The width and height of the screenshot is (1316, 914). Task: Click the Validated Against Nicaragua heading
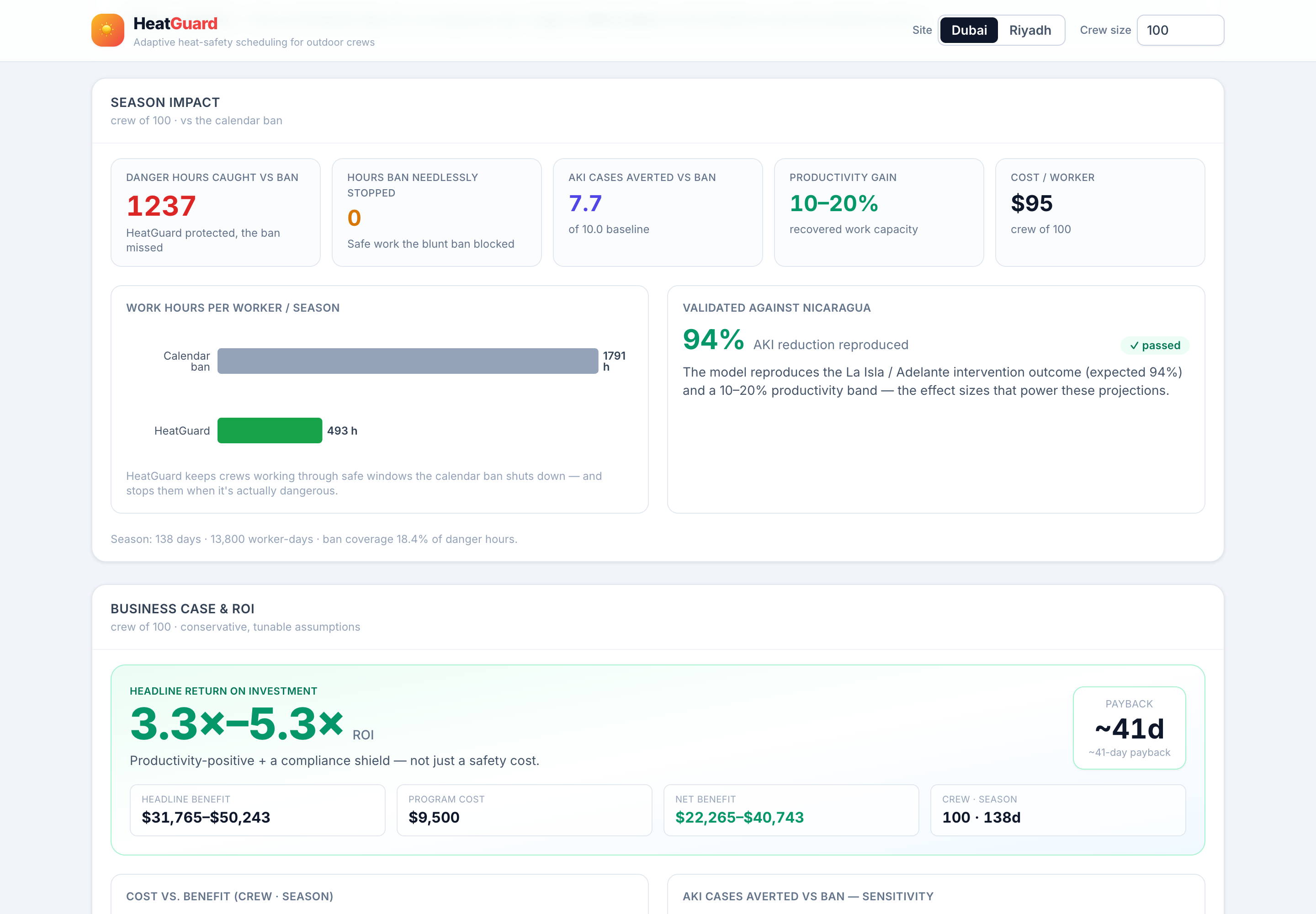click(x=776, y=308)
